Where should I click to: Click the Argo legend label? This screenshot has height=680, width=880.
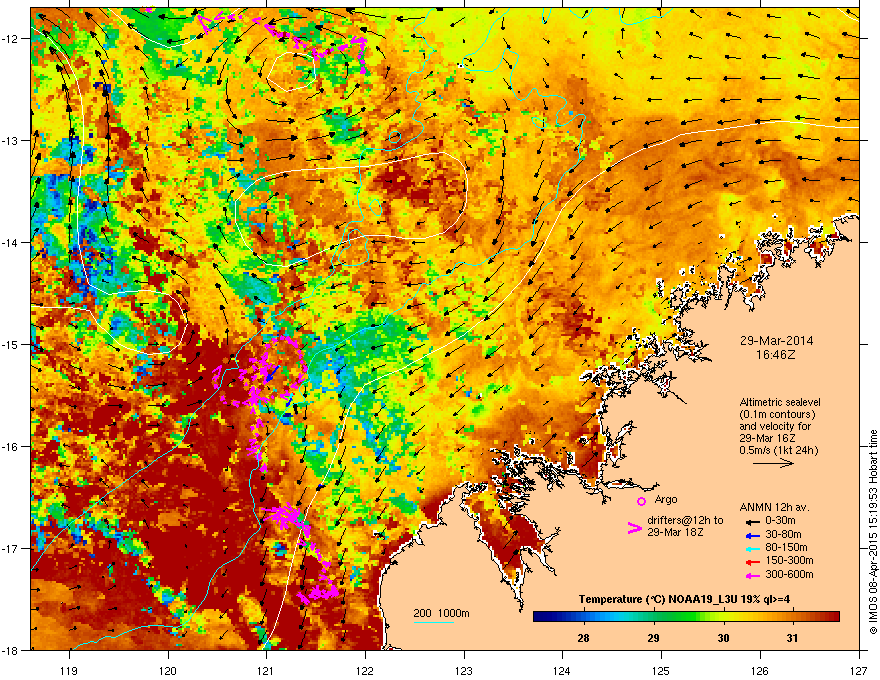(x=666, y=499)
